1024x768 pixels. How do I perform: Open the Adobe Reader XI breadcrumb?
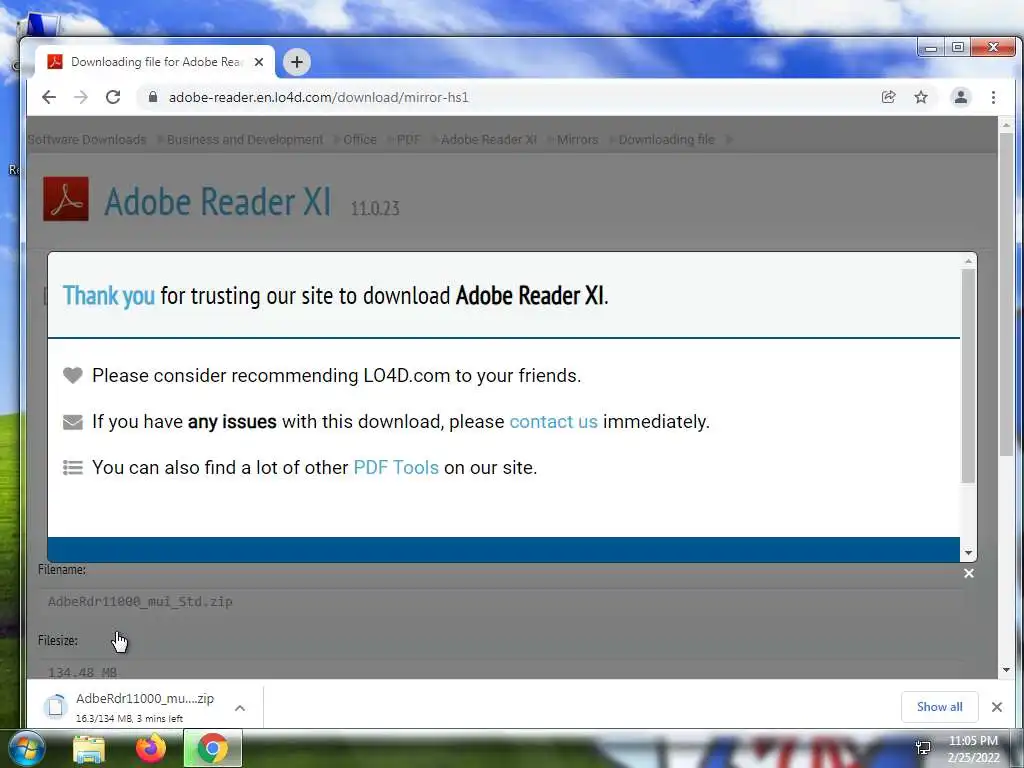coord(488,139)
